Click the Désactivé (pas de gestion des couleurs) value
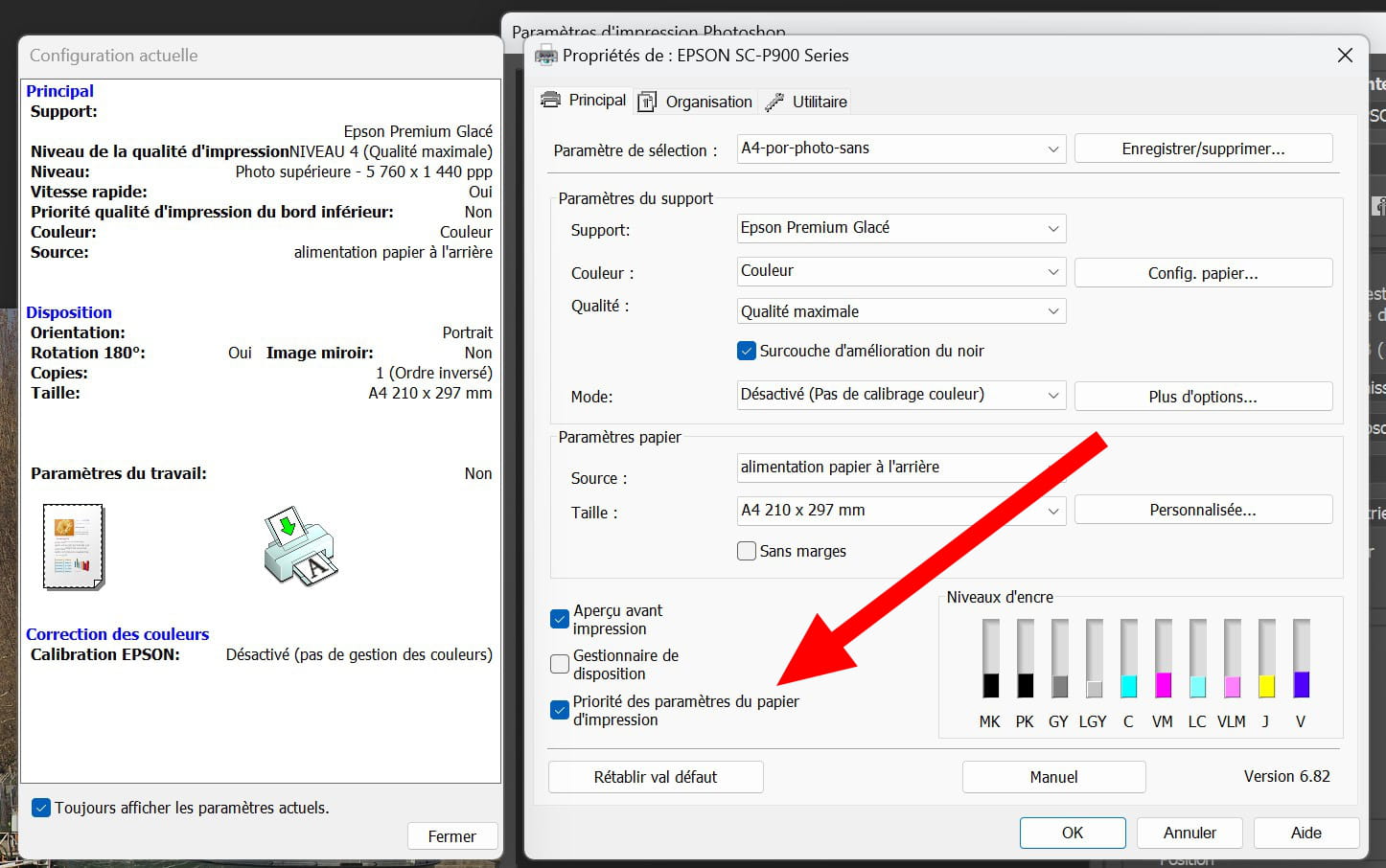 click(359, 654)
